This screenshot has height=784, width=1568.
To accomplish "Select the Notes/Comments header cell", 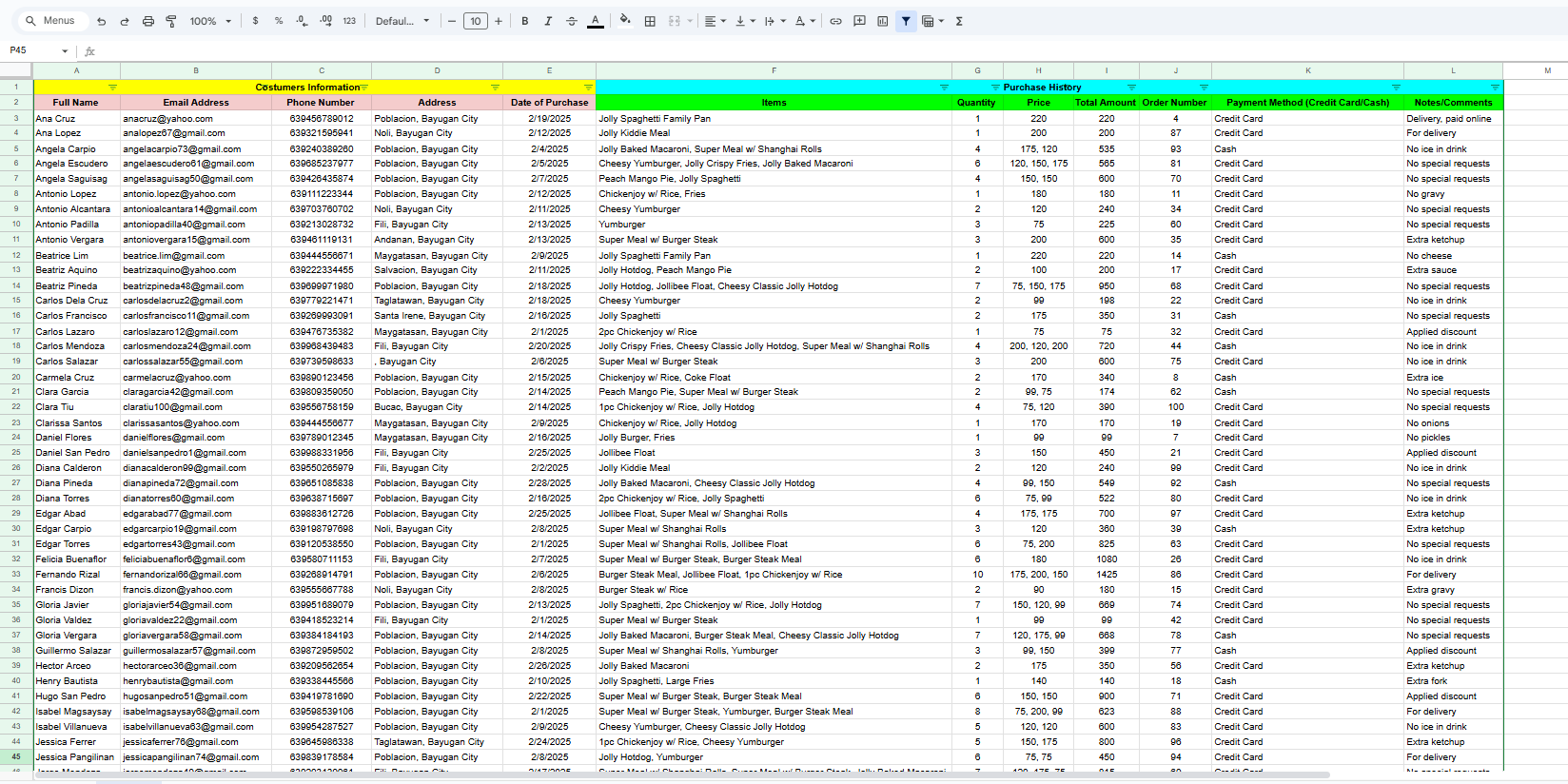I will click(x=1453, y=103).
